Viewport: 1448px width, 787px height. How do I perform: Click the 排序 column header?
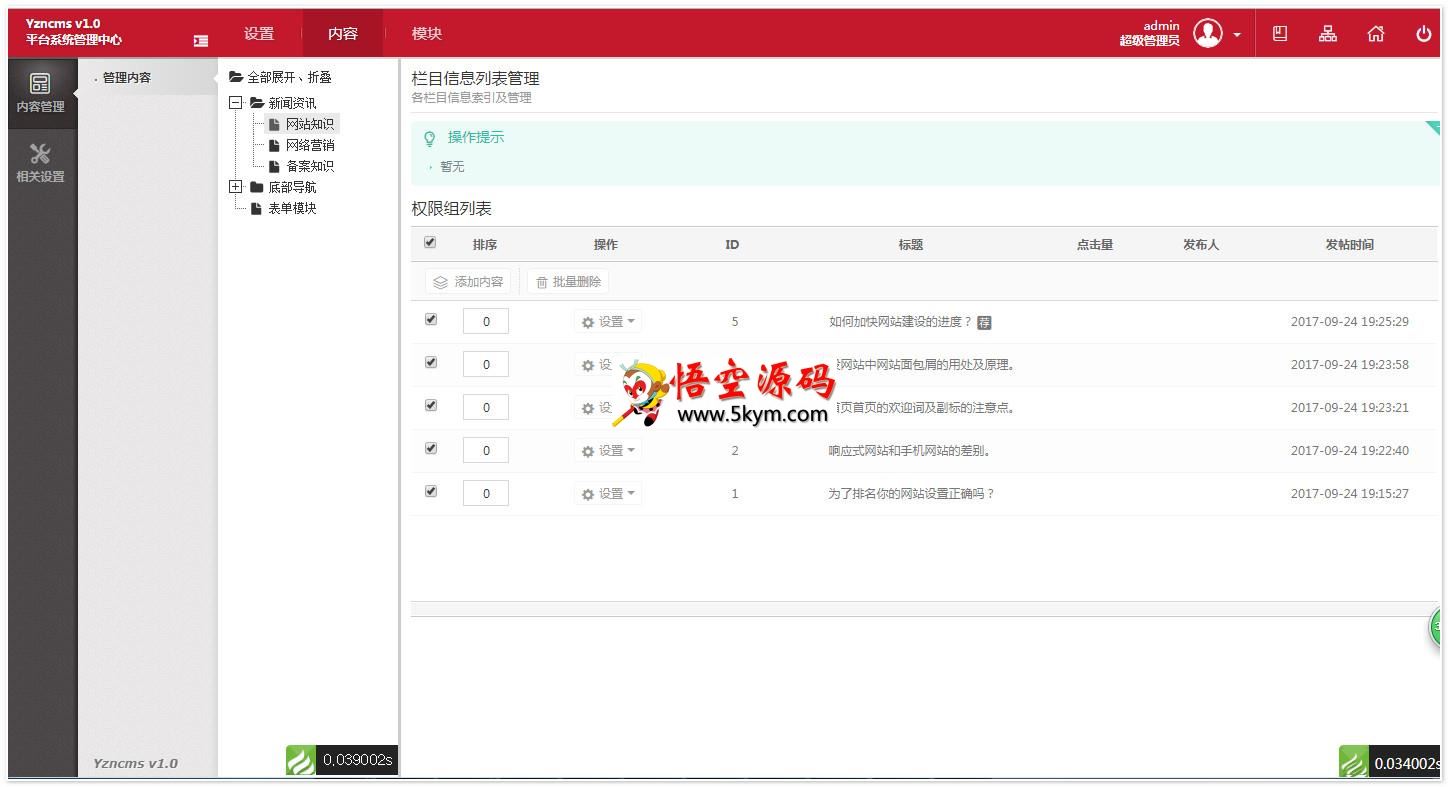pyautogui.click(x=485, y=245)
